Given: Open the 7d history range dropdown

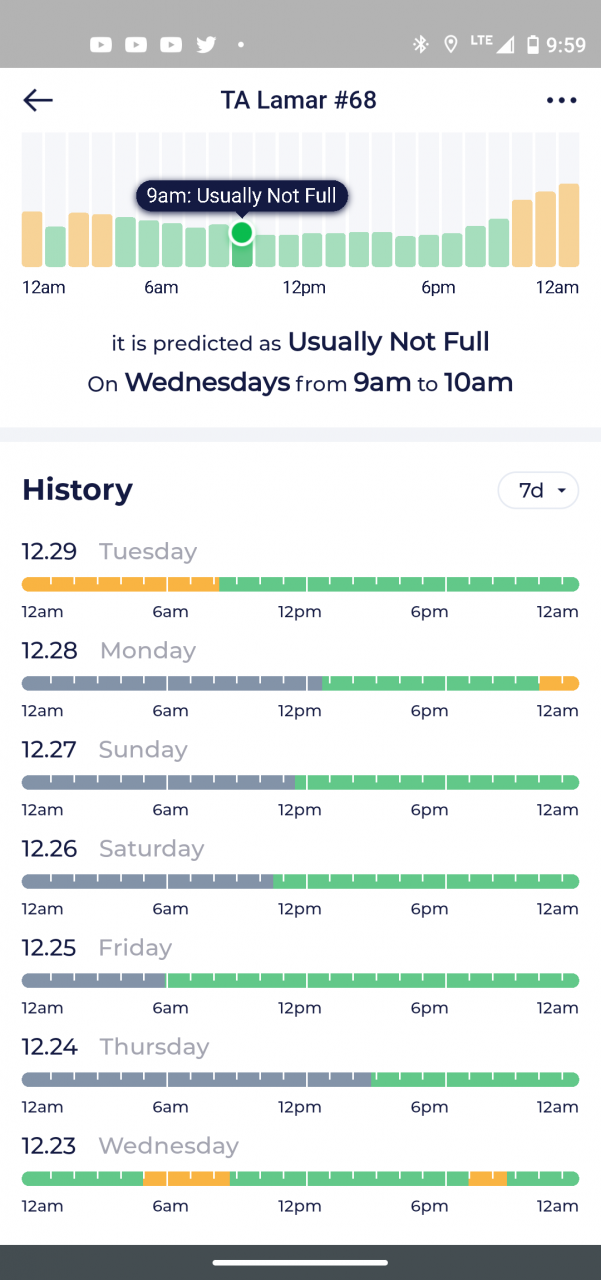Looking at the screenshot, I should 538,490.
